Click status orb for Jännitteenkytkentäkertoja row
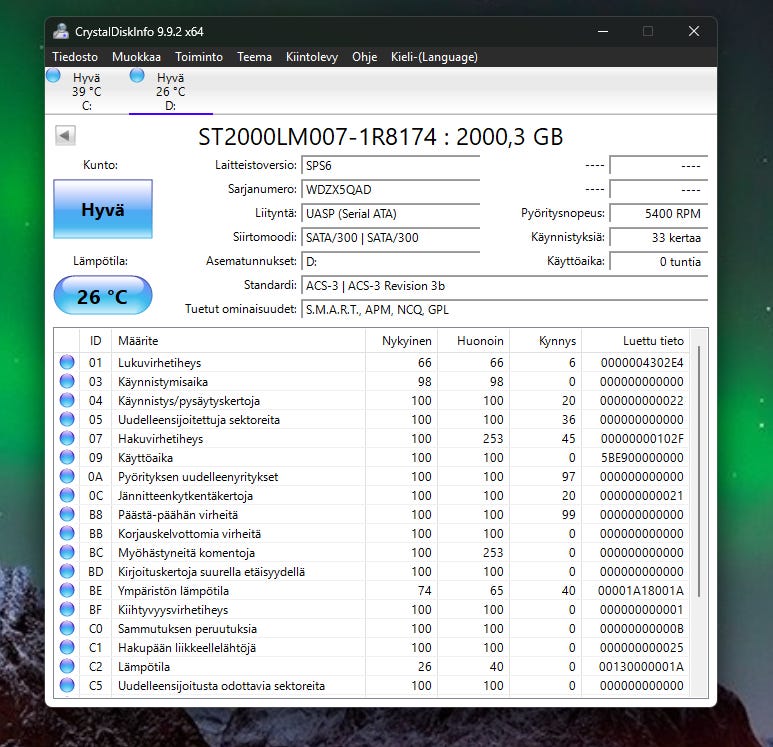Viewport: 773px width, 747px height. pos(67,495)
